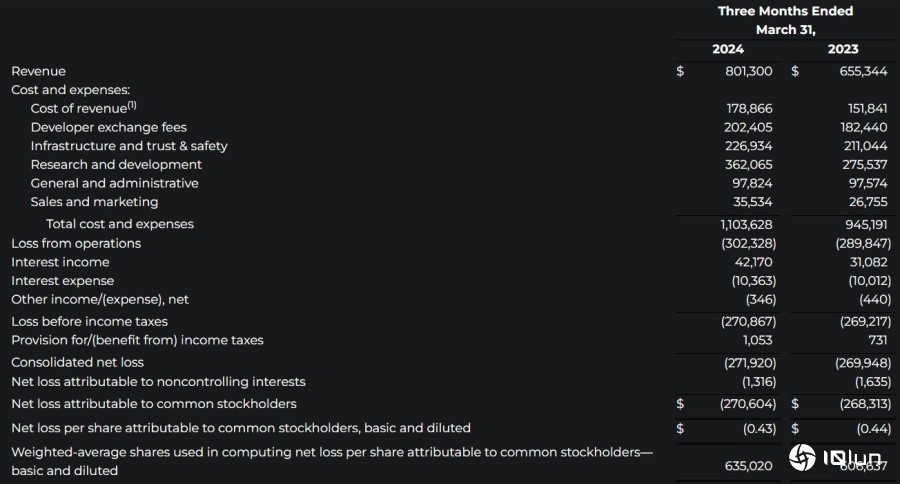Click the Consolidated net loss label

click(77, 362)
